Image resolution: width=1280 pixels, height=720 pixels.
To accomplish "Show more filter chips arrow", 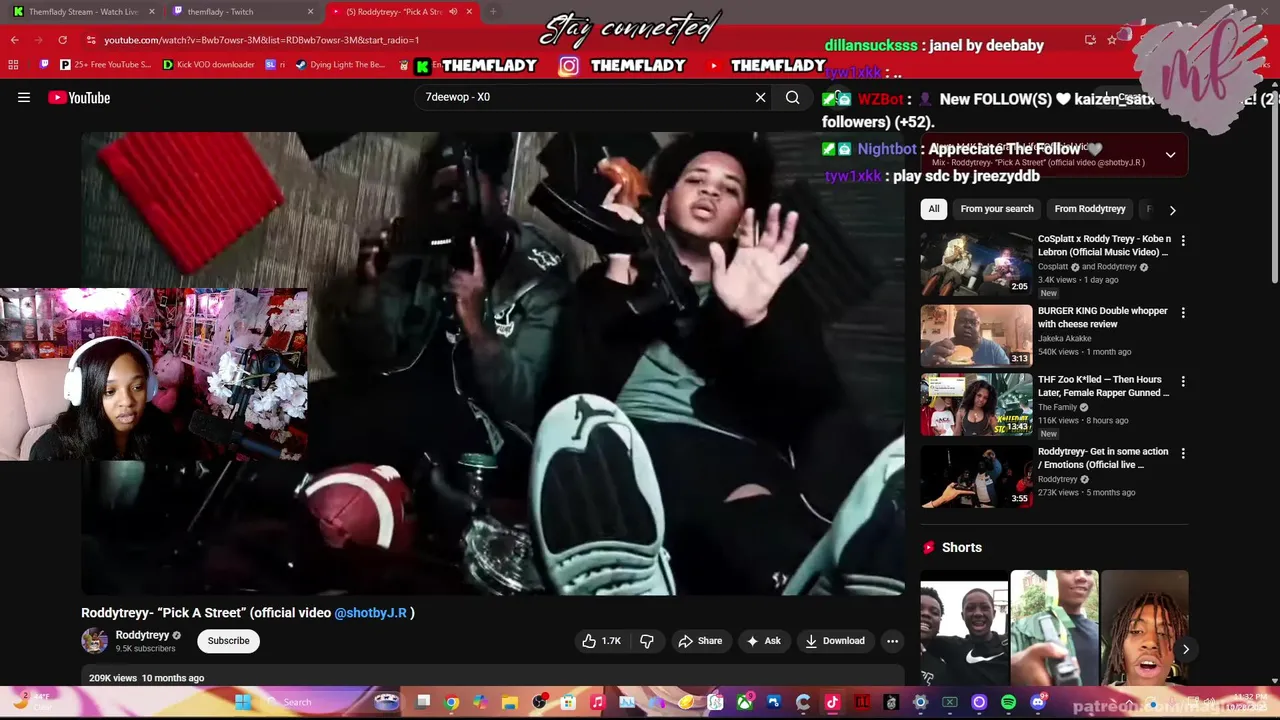I will [1172, 210].
